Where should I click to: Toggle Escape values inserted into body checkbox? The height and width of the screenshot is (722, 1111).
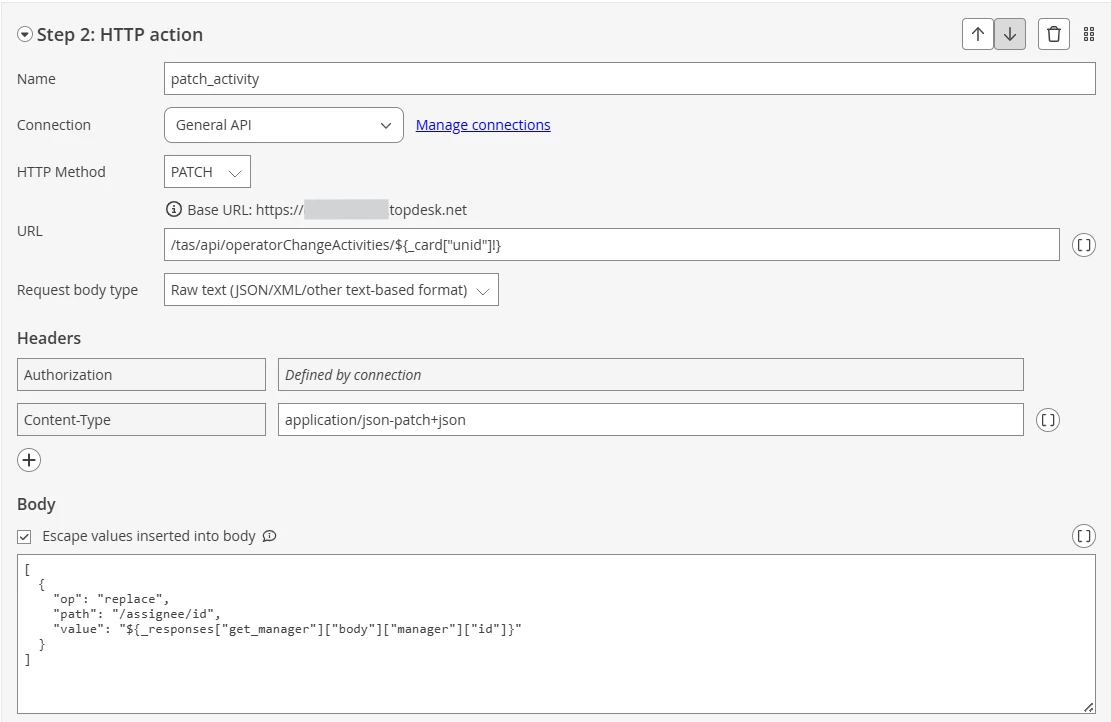click(24, 536)
